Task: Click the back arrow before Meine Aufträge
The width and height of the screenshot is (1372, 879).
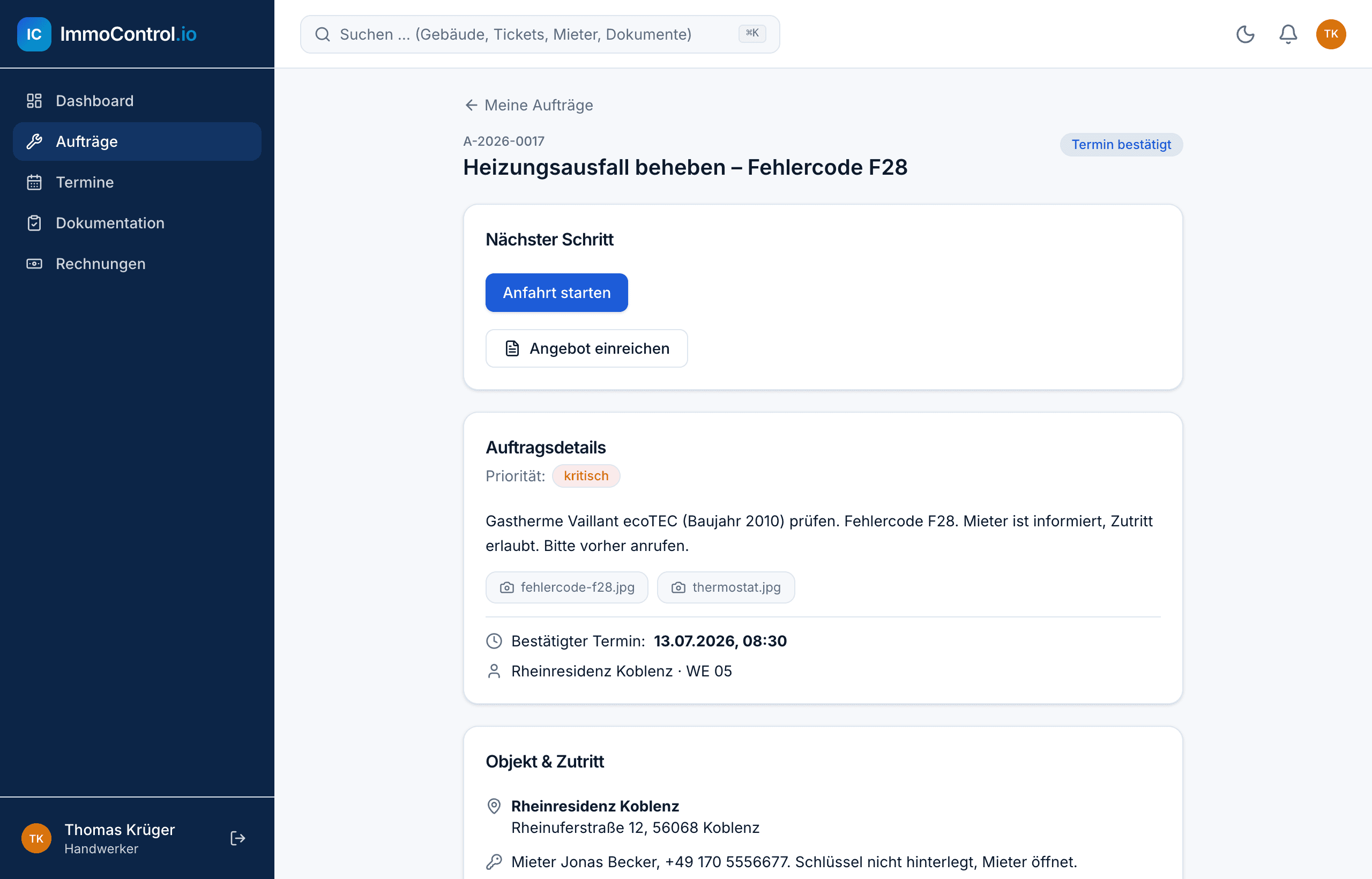Action: click(x=471, y=105)
